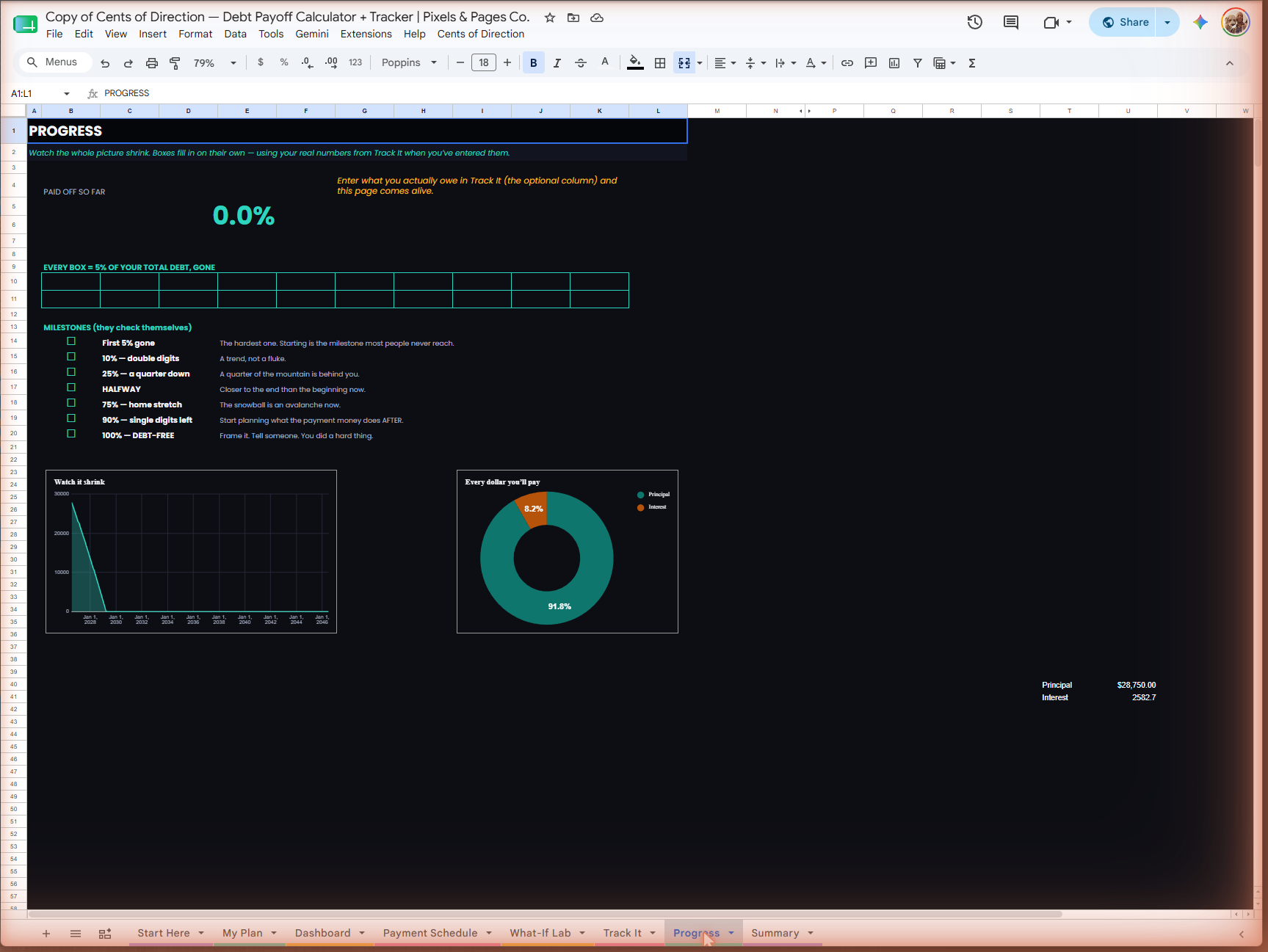
Task: Switch to the Payment Schedule tab
Action: tap(430, 934)
